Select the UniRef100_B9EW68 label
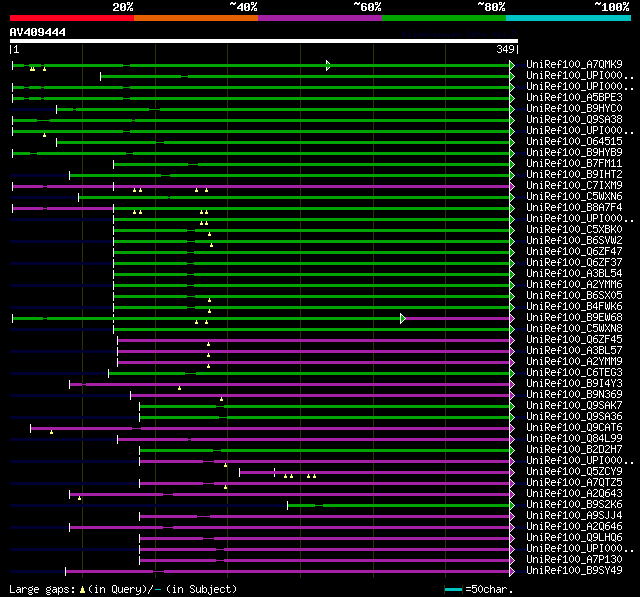Image resolution: width=640 pixels, height=597 pixels. (x=574, y=318)
